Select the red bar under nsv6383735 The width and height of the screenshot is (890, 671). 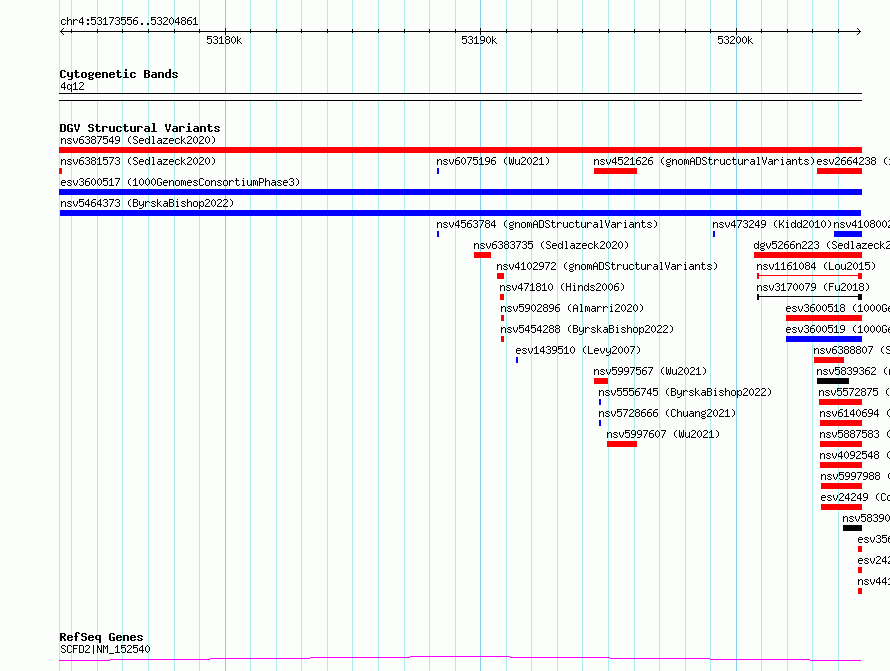[x=482, y=255]
